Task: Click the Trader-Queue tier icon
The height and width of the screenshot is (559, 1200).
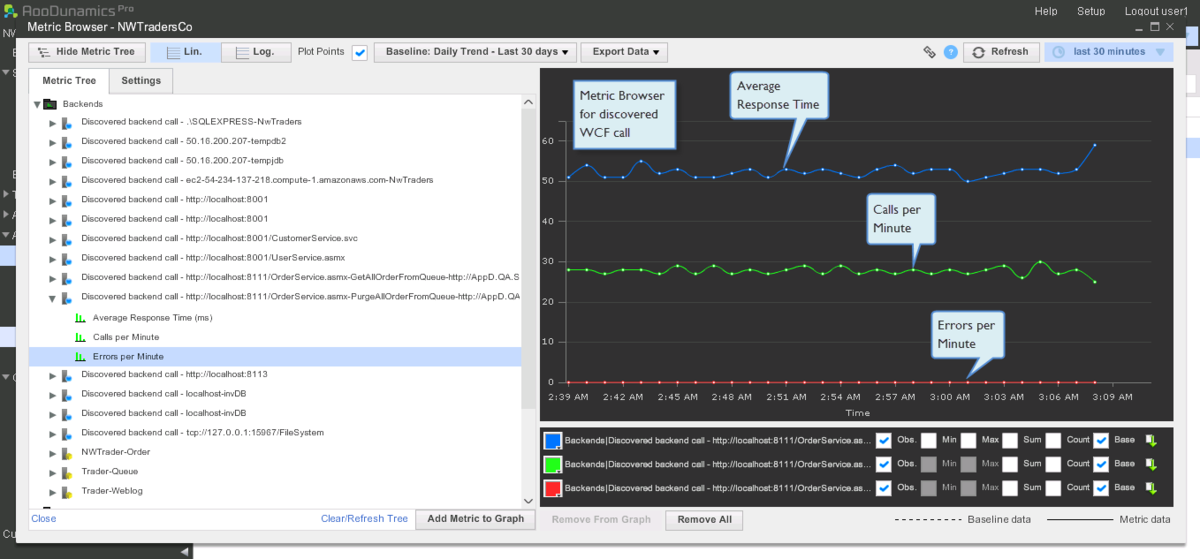Action: coord(65,472)
